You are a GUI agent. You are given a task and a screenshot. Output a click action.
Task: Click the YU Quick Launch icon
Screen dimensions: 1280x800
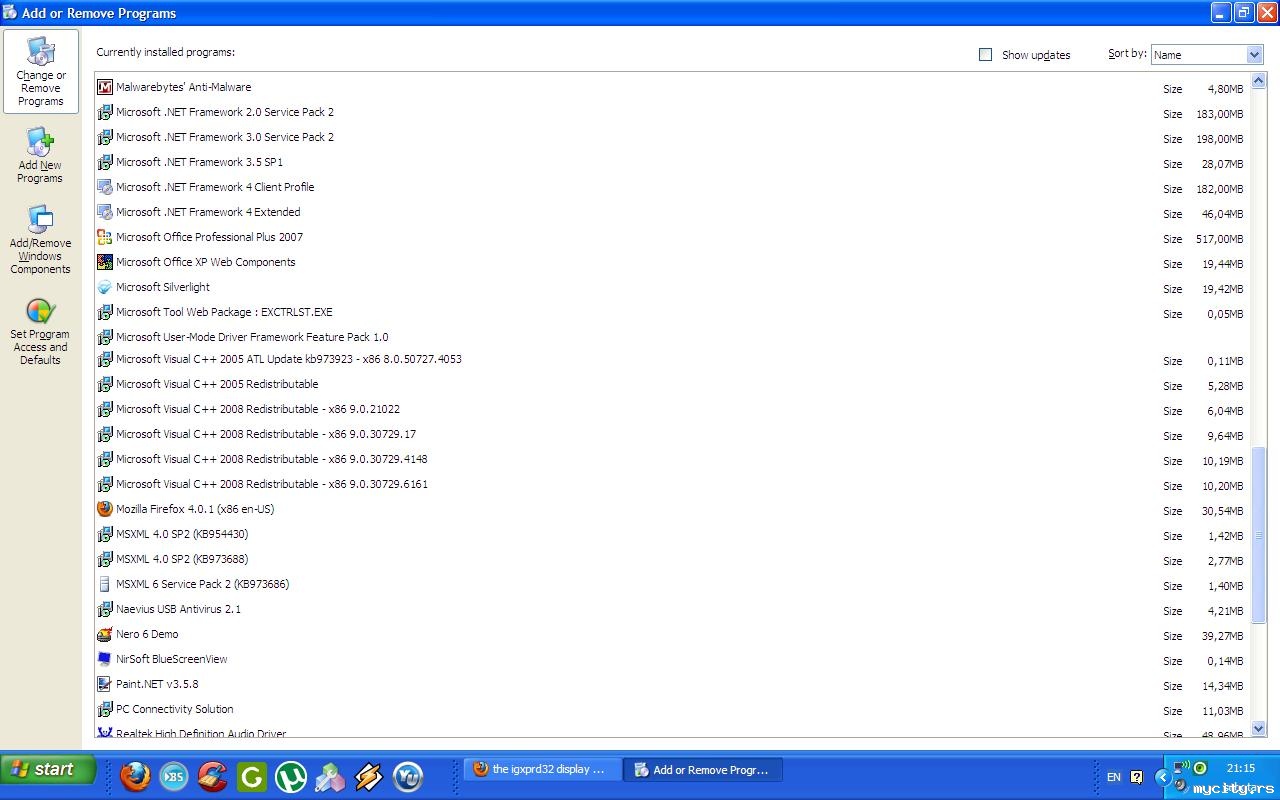coord(407,776)
